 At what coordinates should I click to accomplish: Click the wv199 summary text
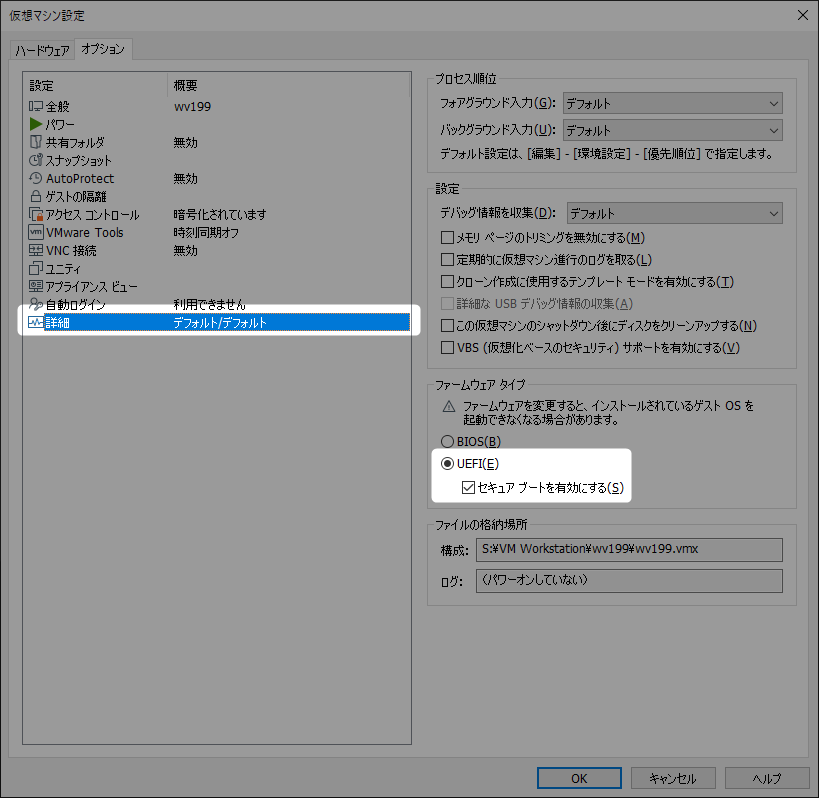(192, 107)
